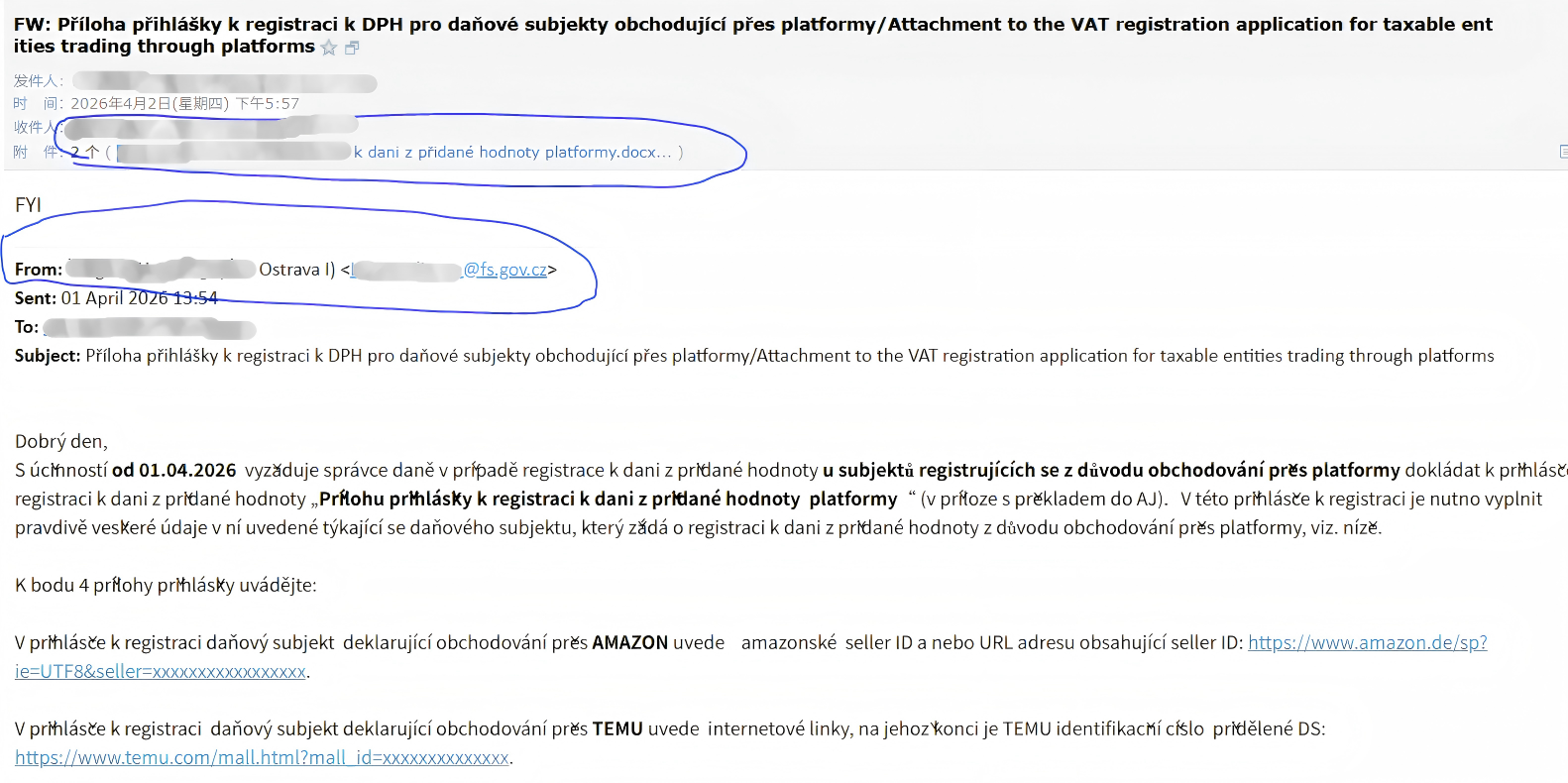Click the bold FW: email subject title
This screenshot has height=783, width=1568.
pyautogui.click(x=694, y=25)
